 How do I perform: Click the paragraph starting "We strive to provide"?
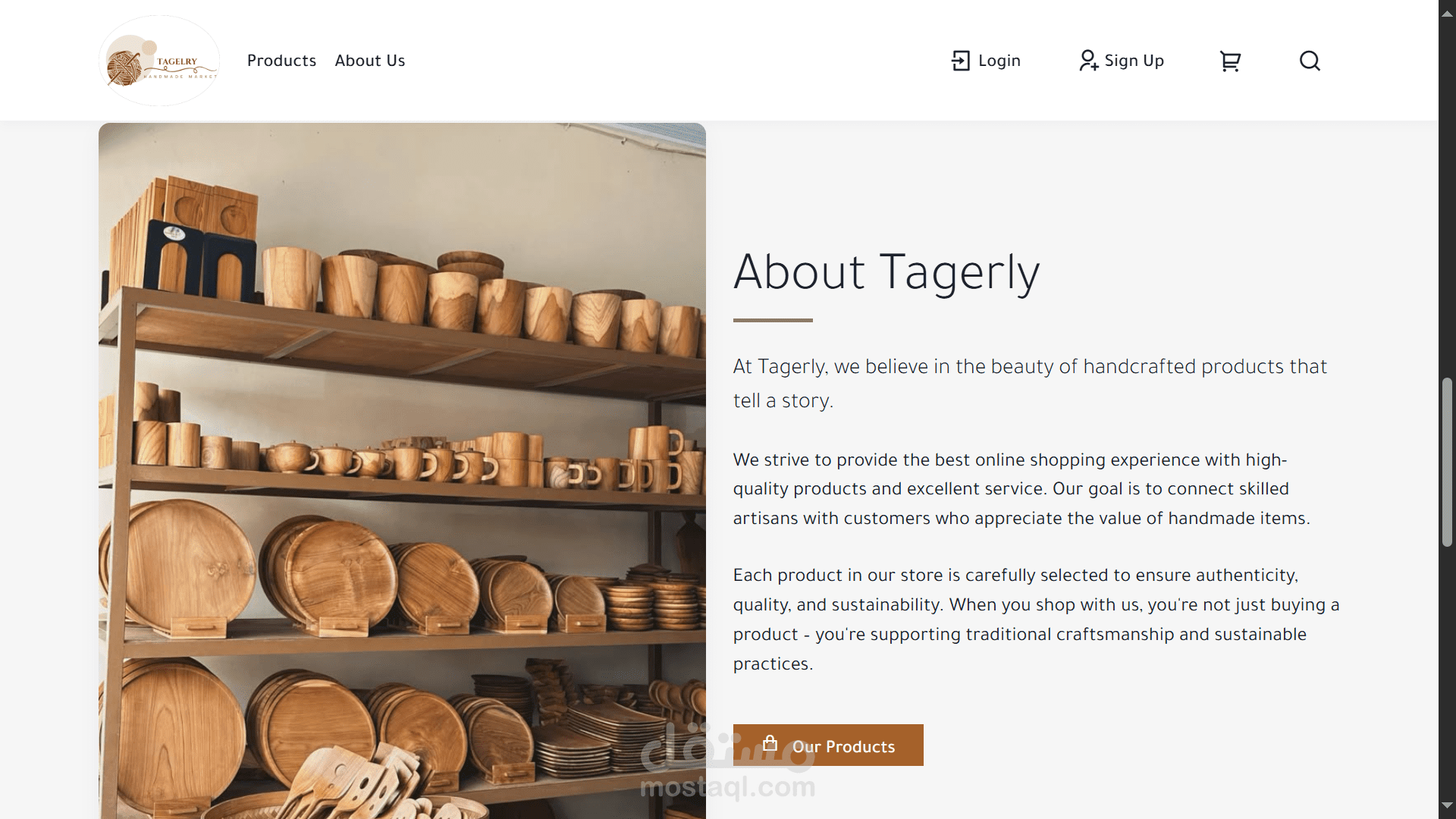click(x=1021, y=489)
